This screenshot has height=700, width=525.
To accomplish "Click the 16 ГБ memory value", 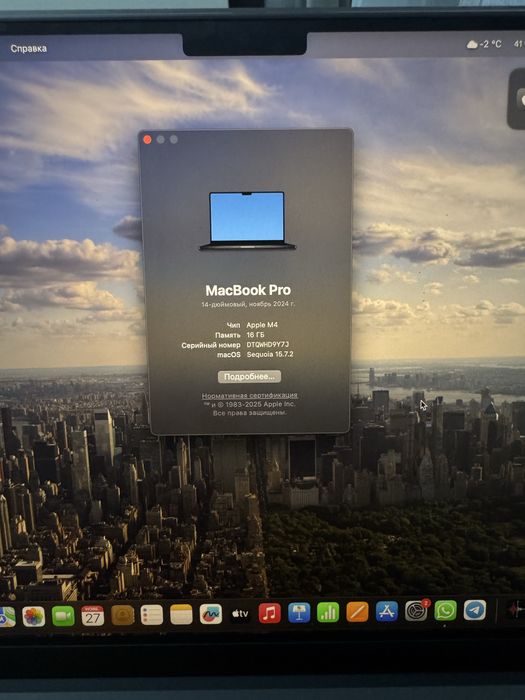I will tap(255, 335).
